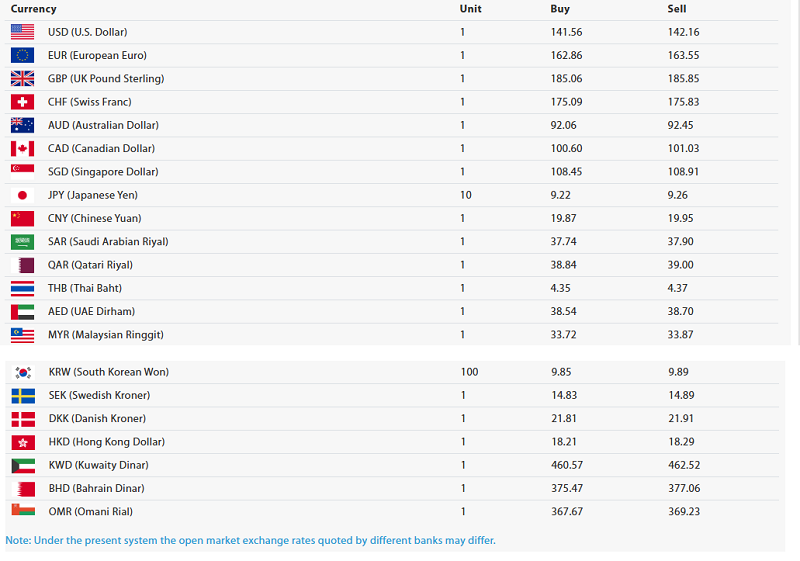Click the Currency column header

pyautogui.click(x=33, y=9)
